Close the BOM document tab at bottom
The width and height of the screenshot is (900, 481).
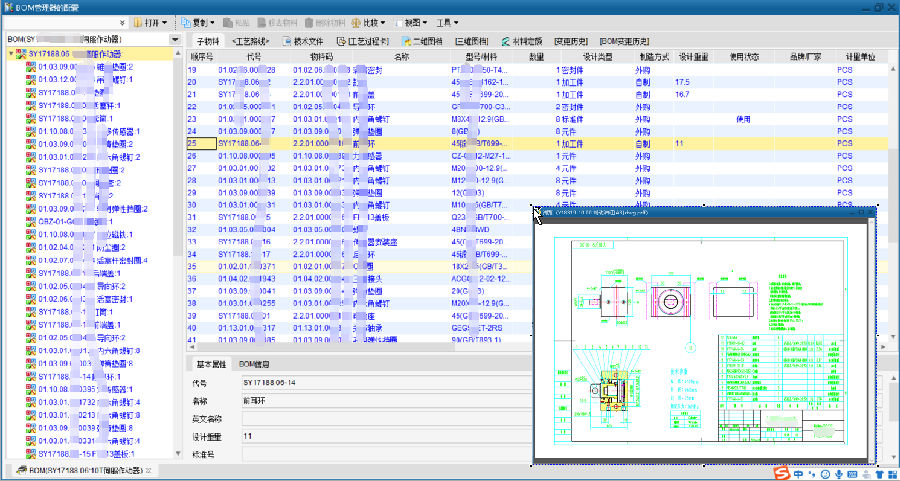point(148,470)
